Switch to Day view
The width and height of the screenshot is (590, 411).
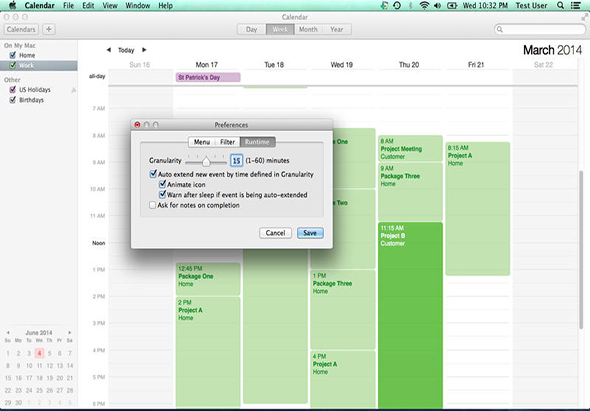coord(251,29)
